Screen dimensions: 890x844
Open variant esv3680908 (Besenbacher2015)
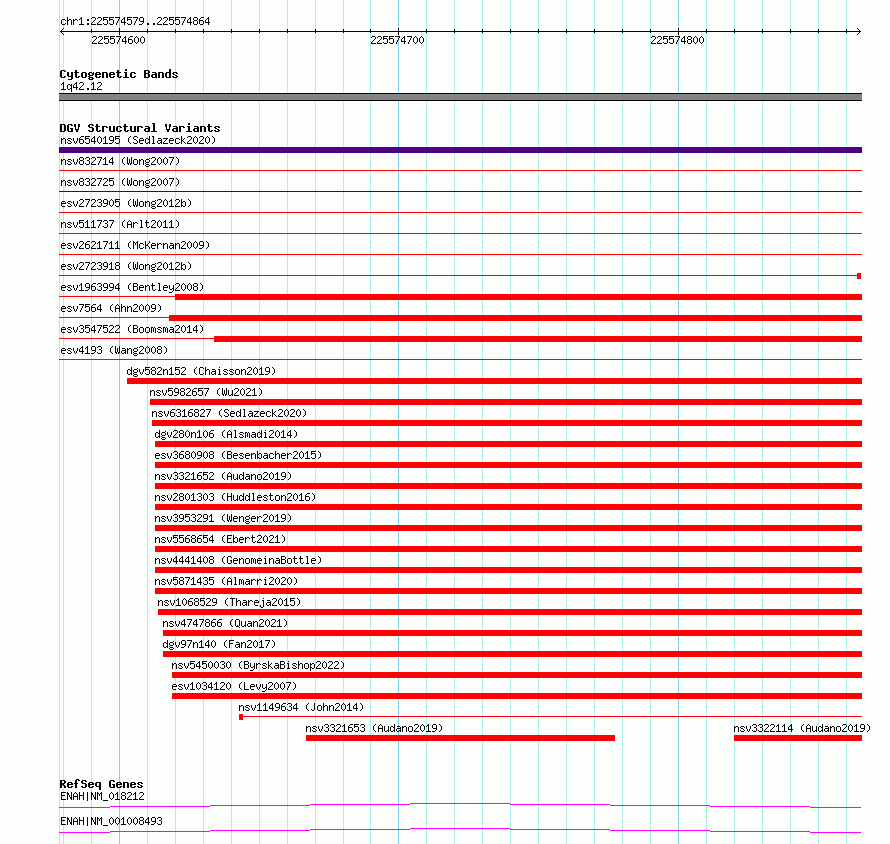238,455
